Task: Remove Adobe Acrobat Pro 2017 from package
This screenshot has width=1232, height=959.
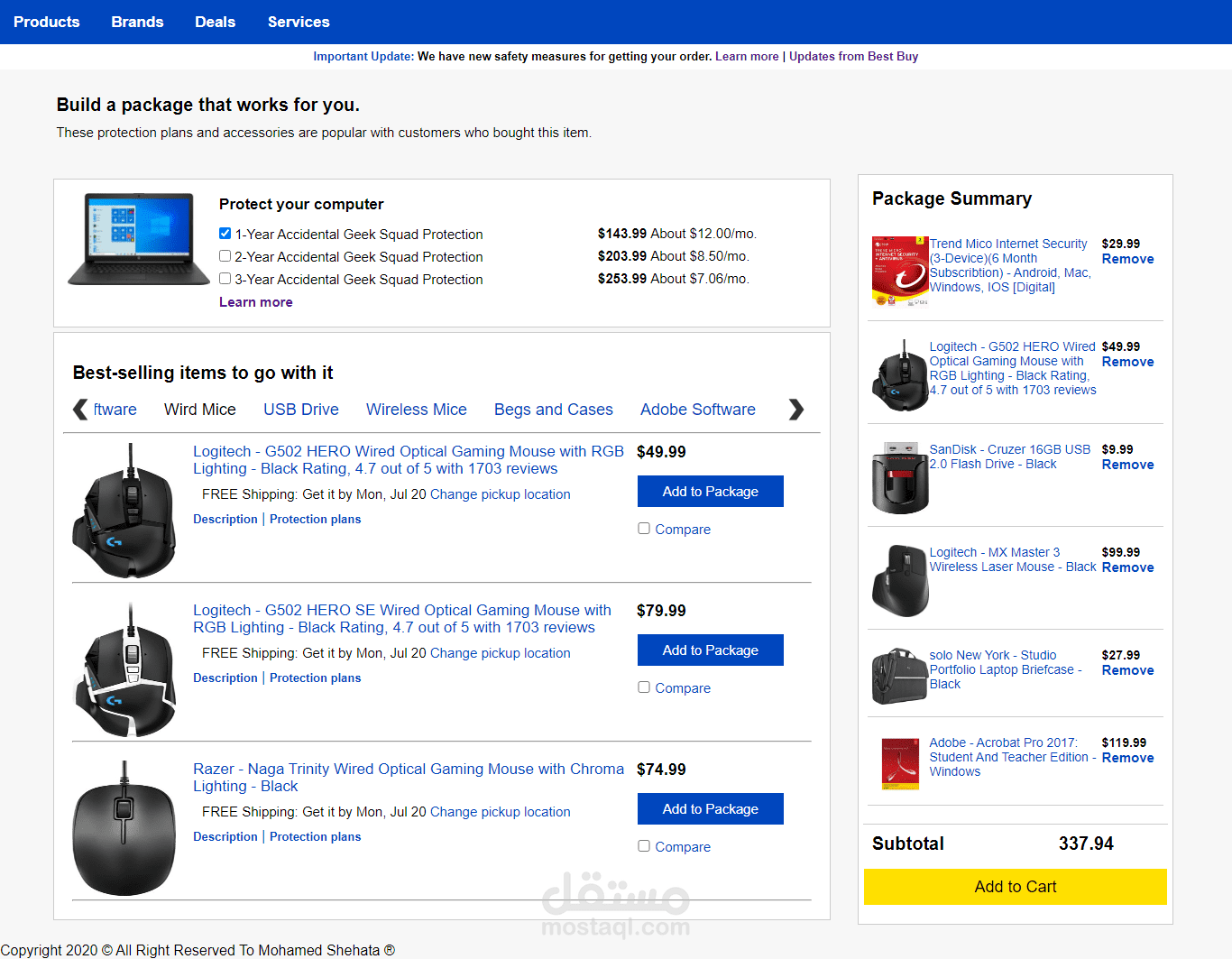Action: tap(1127, 758)
